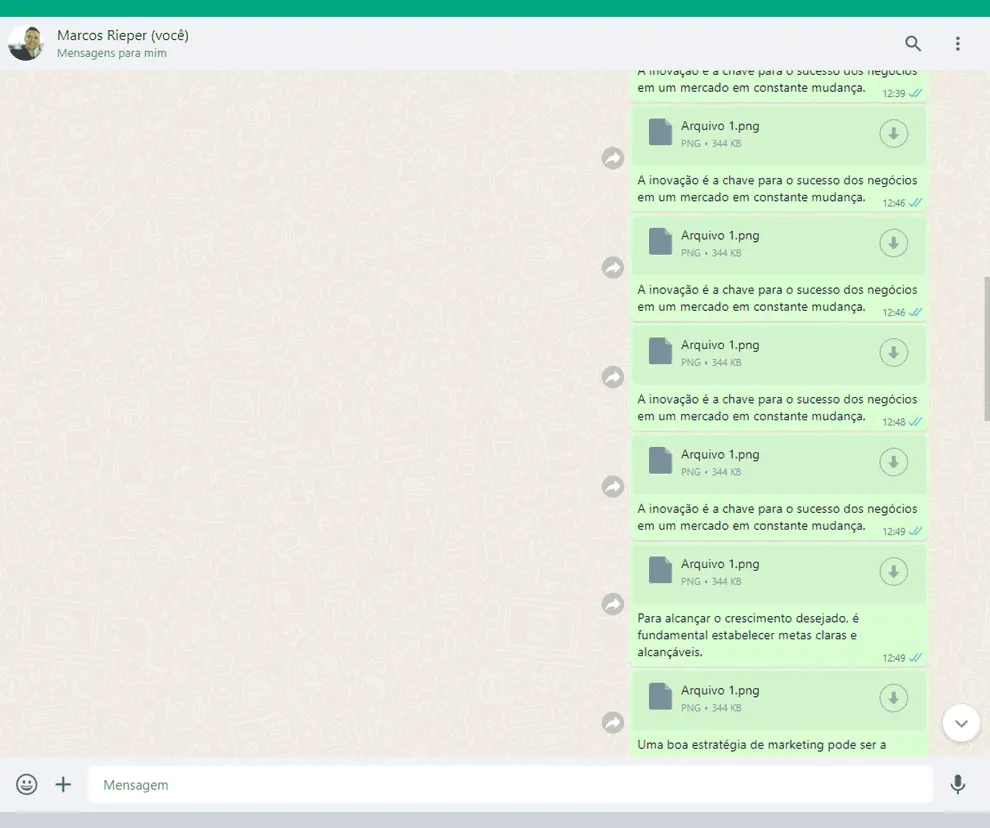The height and width of the screenshot is (828, 990).
Task: Focus the Mensagem input field
Action: tap(510, 784)
